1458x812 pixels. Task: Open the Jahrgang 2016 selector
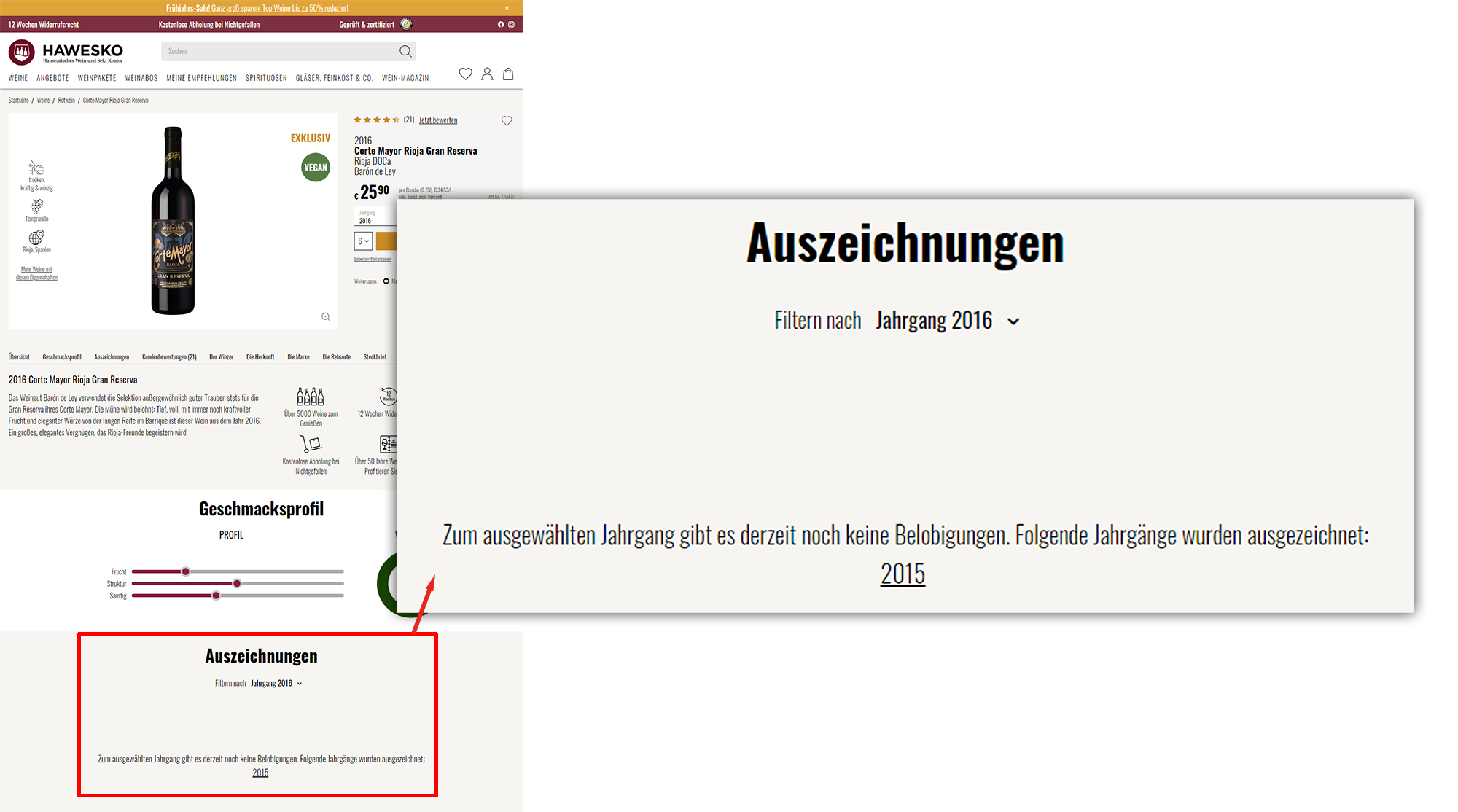(x=375, y=217)
